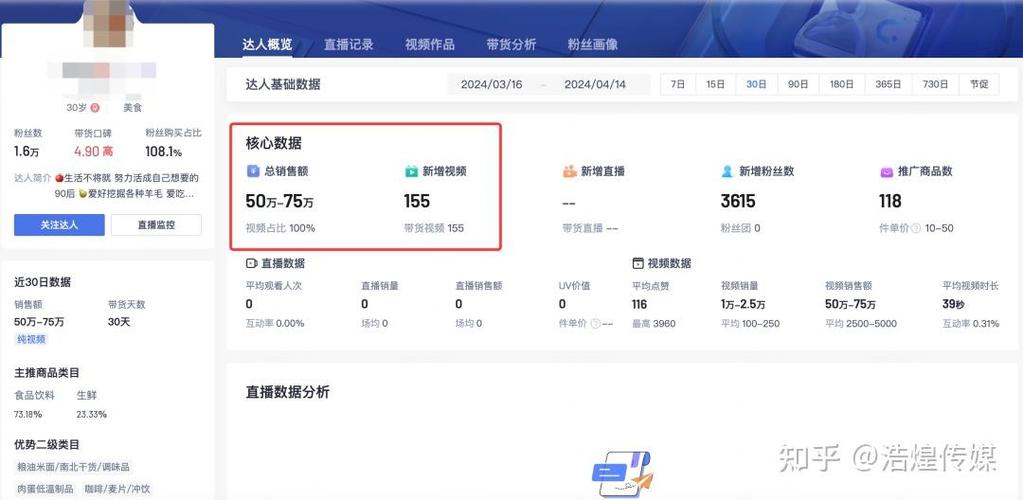Click the 总销售额 icon
Viewport: 1023px width, 500px height.
tap(253, 171)
